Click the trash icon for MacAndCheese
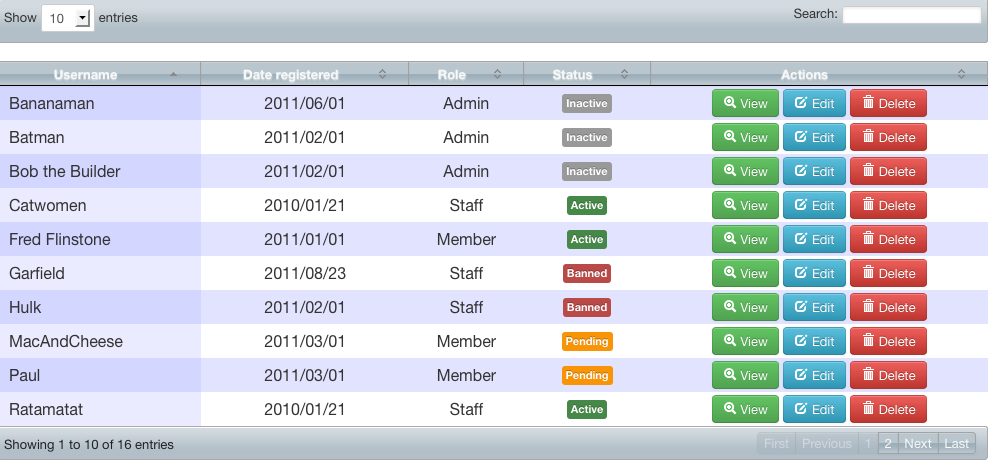Viewport: 990px width, 462px height. point(868,341)
